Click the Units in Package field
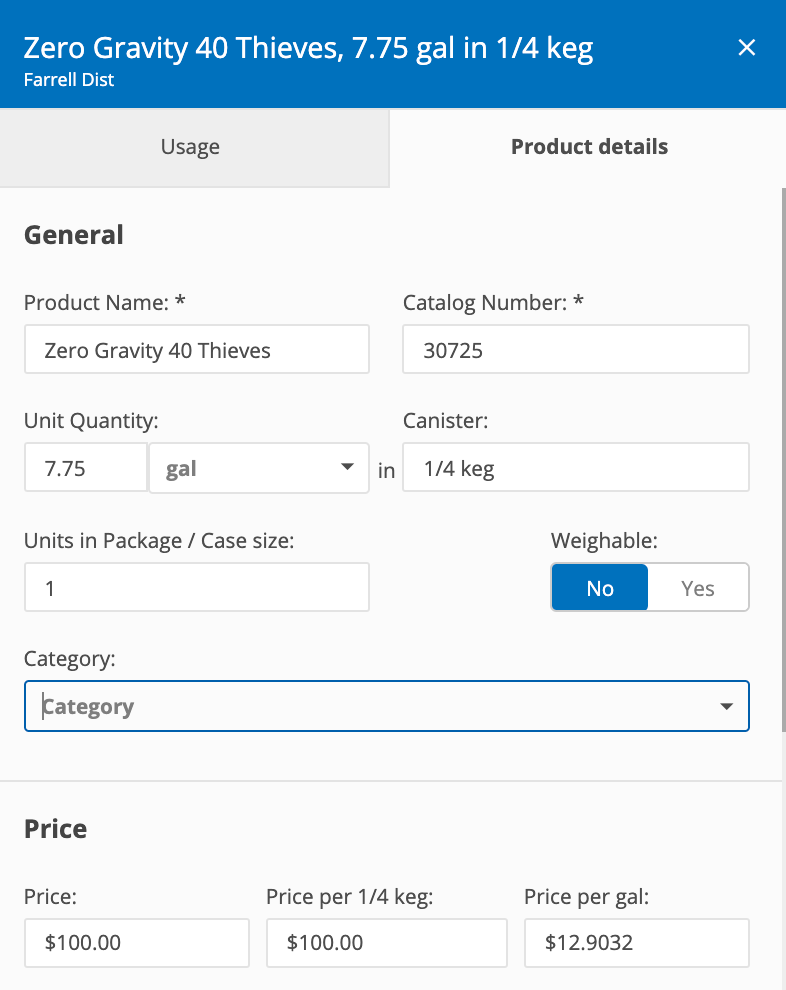 point(196,587)
